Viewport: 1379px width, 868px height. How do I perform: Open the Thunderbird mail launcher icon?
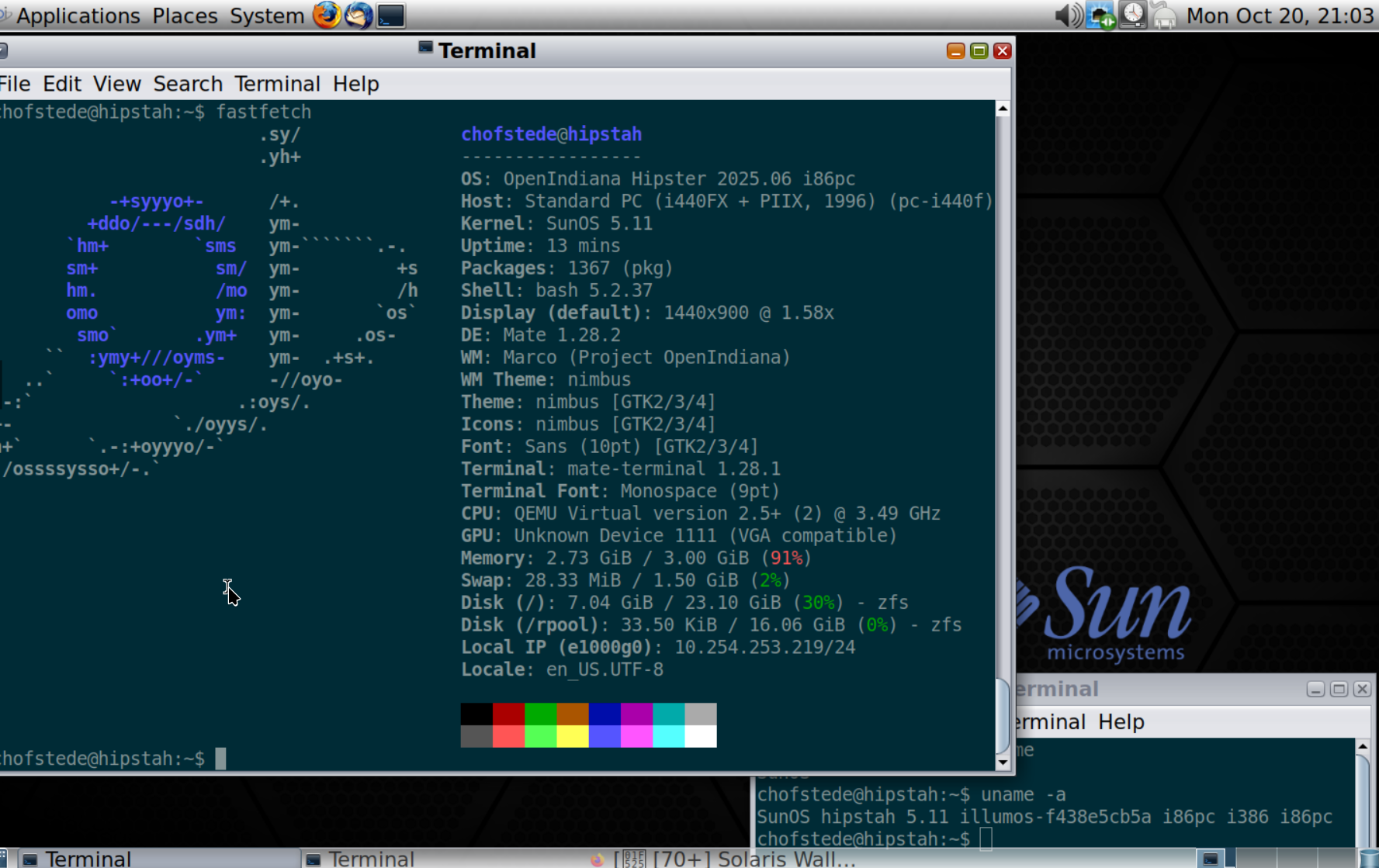[359, 15]
